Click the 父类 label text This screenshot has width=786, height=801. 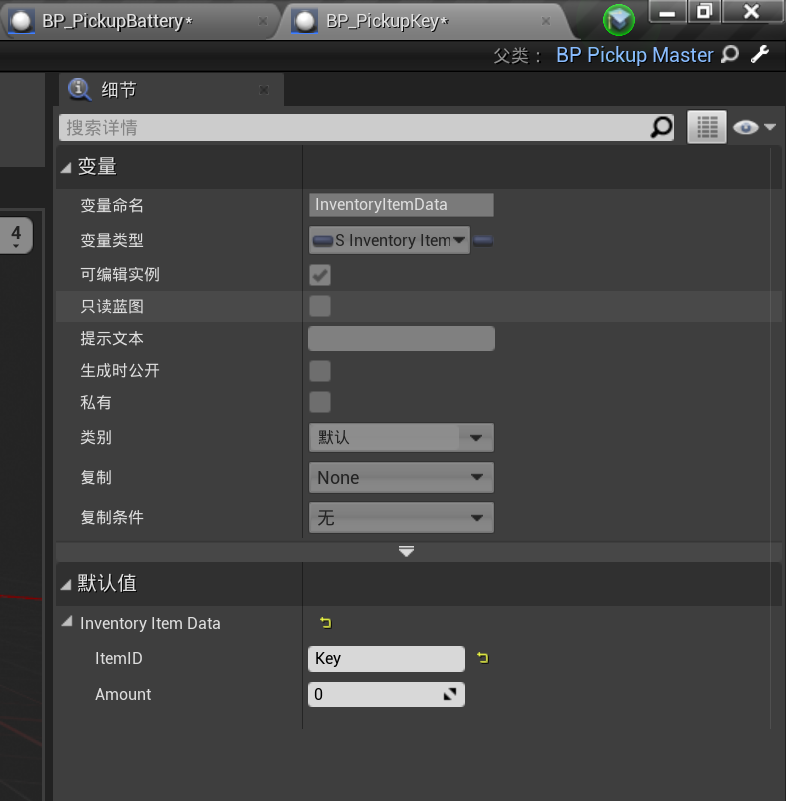pyautogui.click(x=516, y=56)
